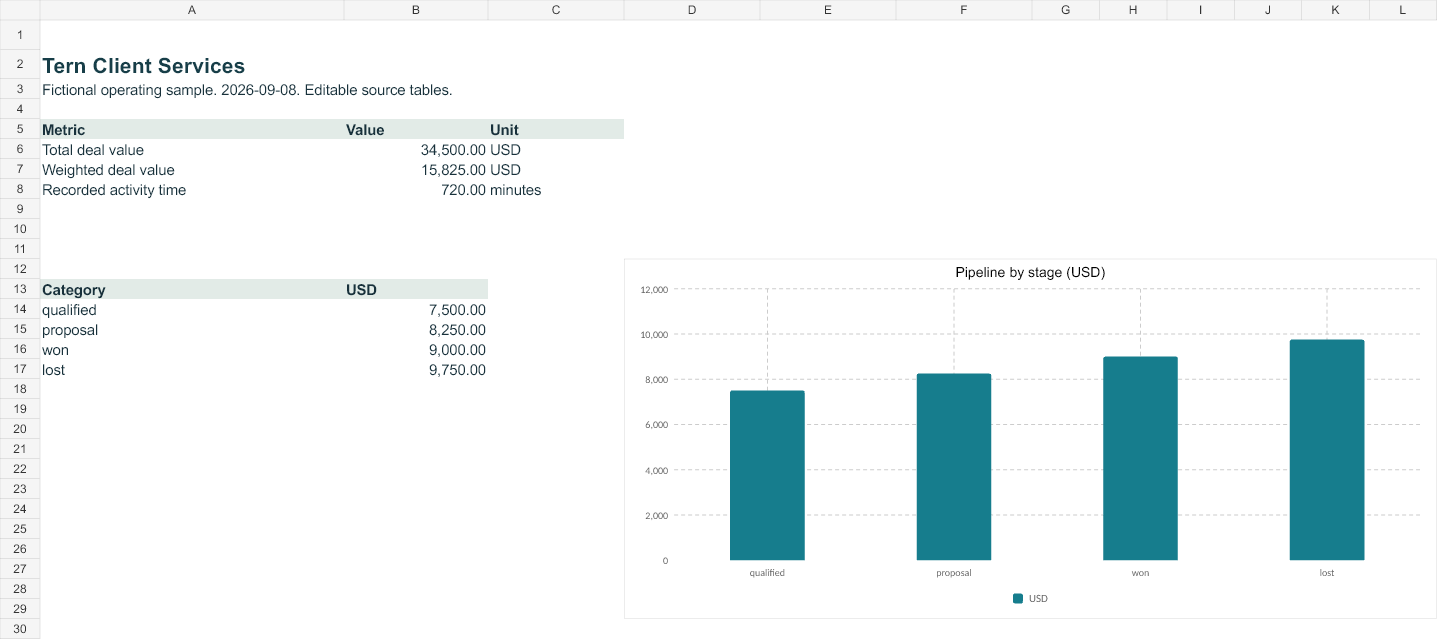Select row 1 header
Viewport: 1437px width, 639px height.
click(20, 35)
